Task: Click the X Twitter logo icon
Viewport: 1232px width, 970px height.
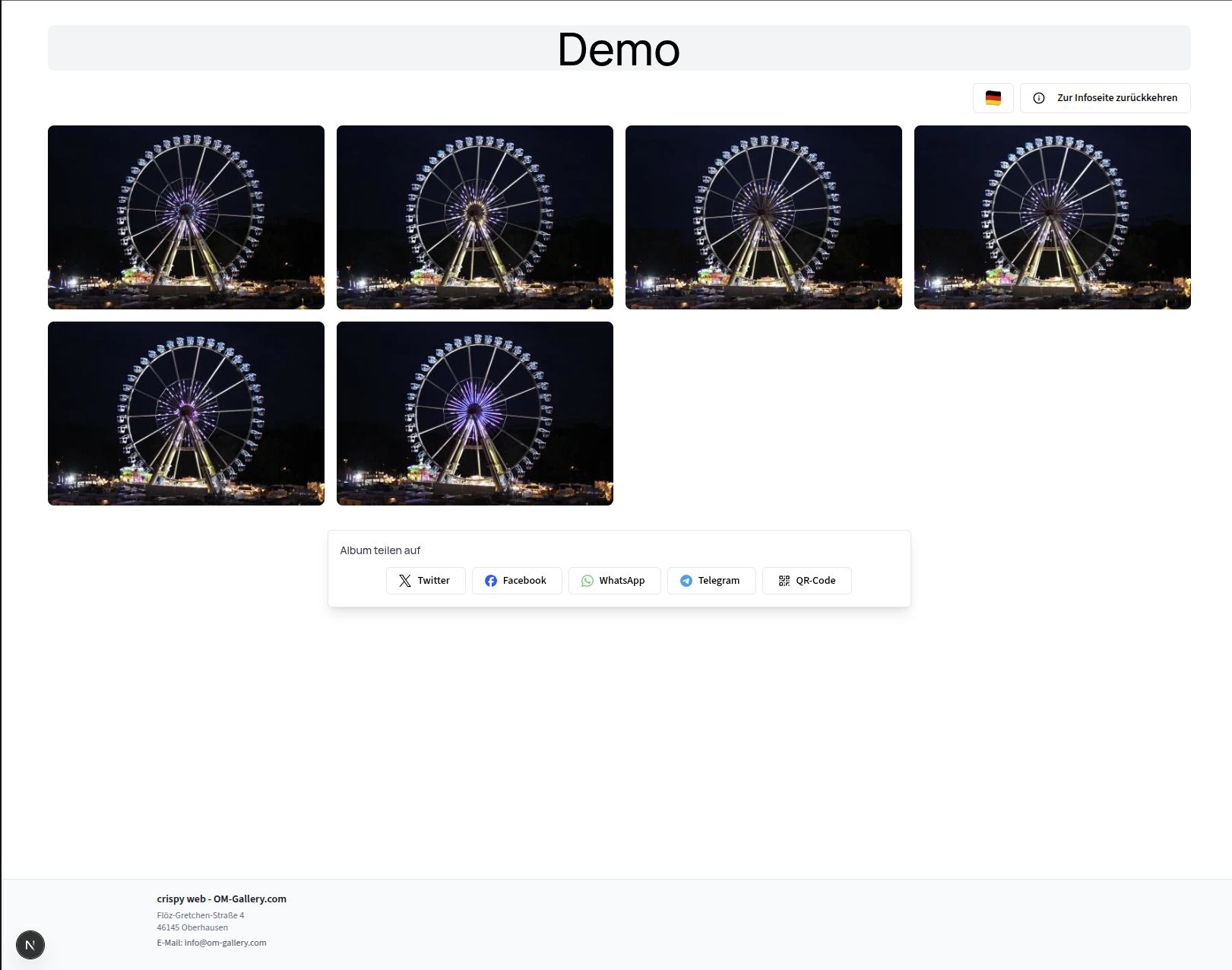Action: tap(405, 581)
